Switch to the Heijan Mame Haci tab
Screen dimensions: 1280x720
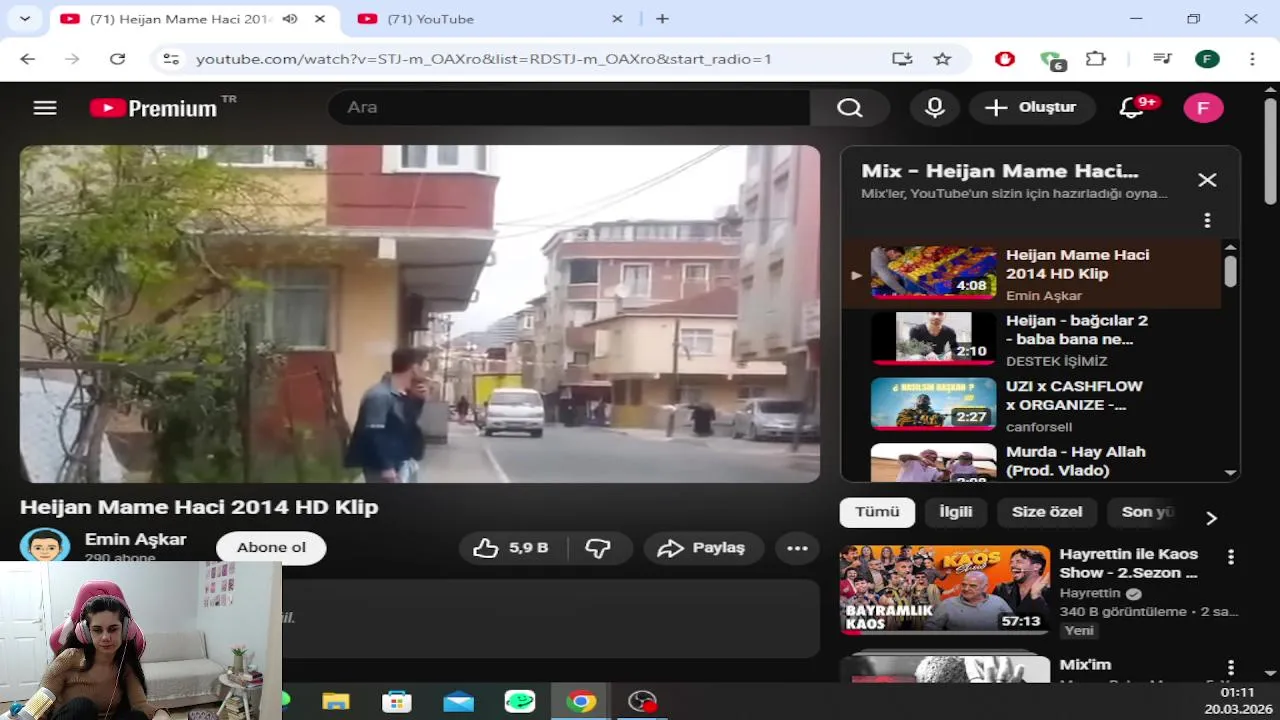coord(180,19)
